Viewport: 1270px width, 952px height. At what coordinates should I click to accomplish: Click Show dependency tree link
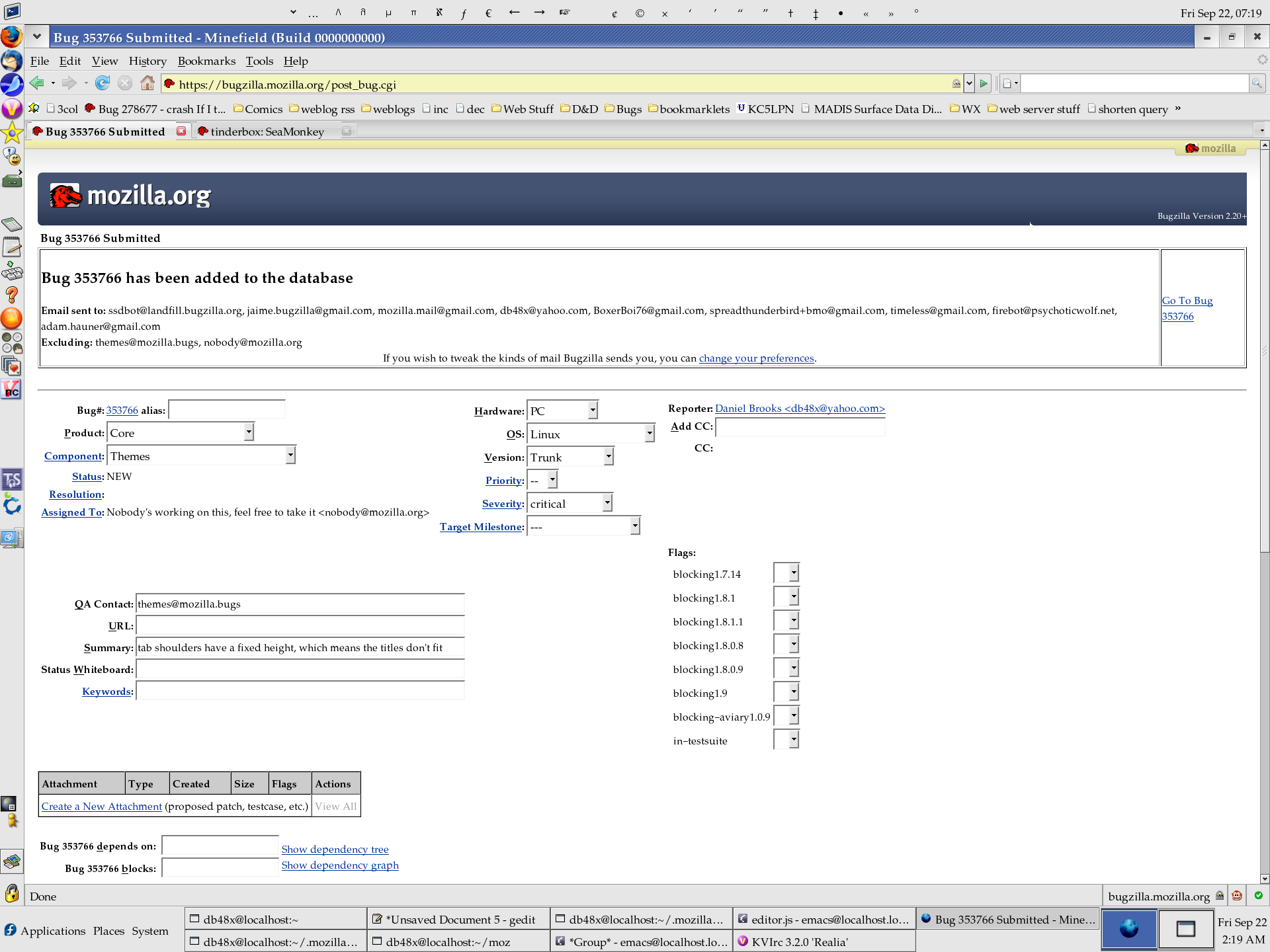(x=335, y=849)
